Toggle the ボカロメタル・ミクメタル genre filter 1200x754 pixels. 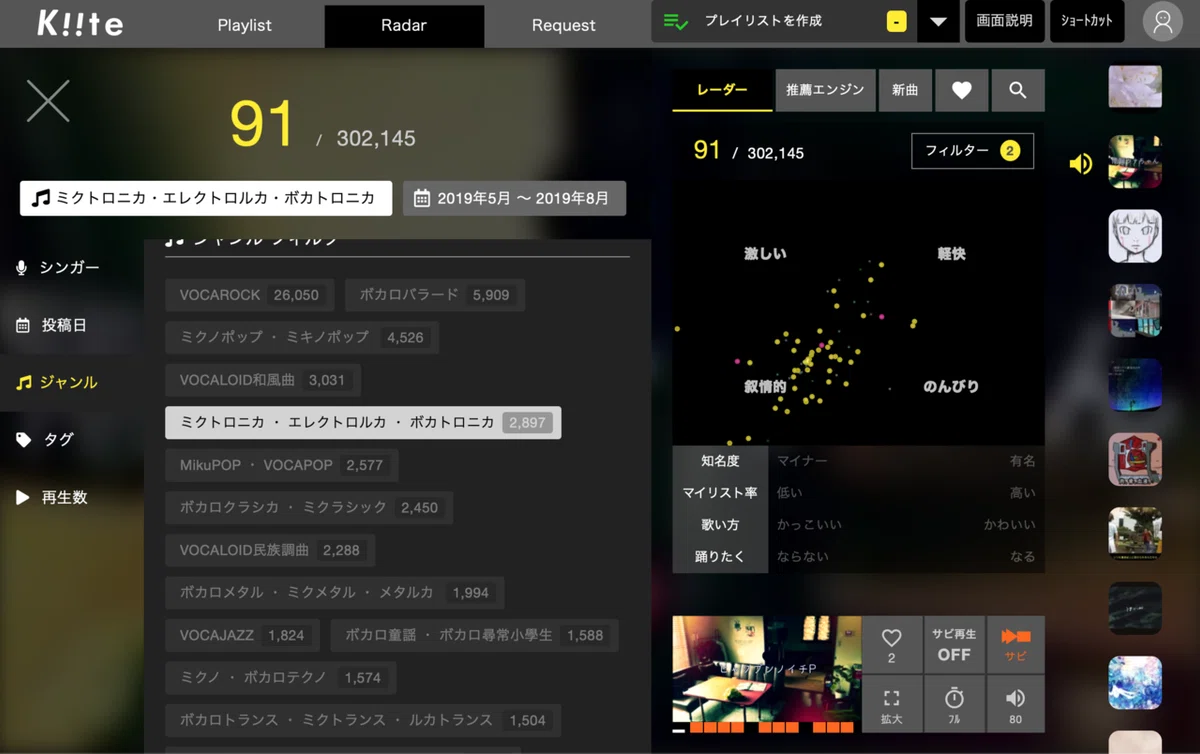point(334,592)
